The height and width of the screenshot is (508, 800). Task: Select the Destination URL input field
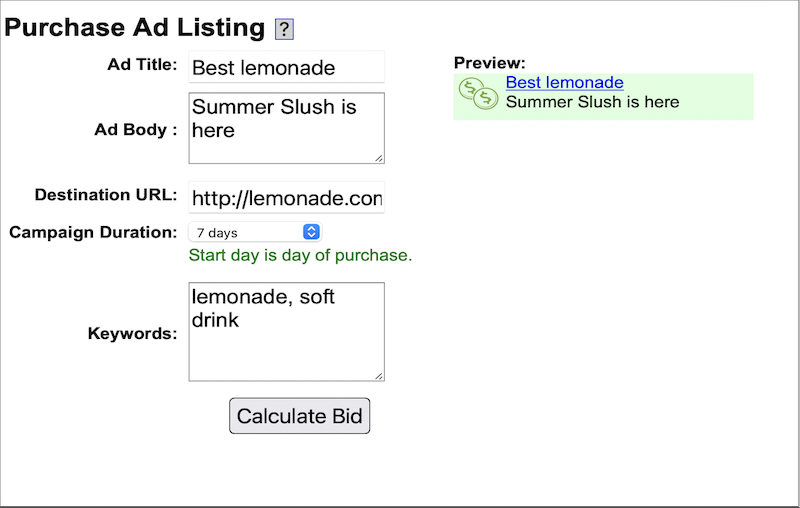point(286,197)
